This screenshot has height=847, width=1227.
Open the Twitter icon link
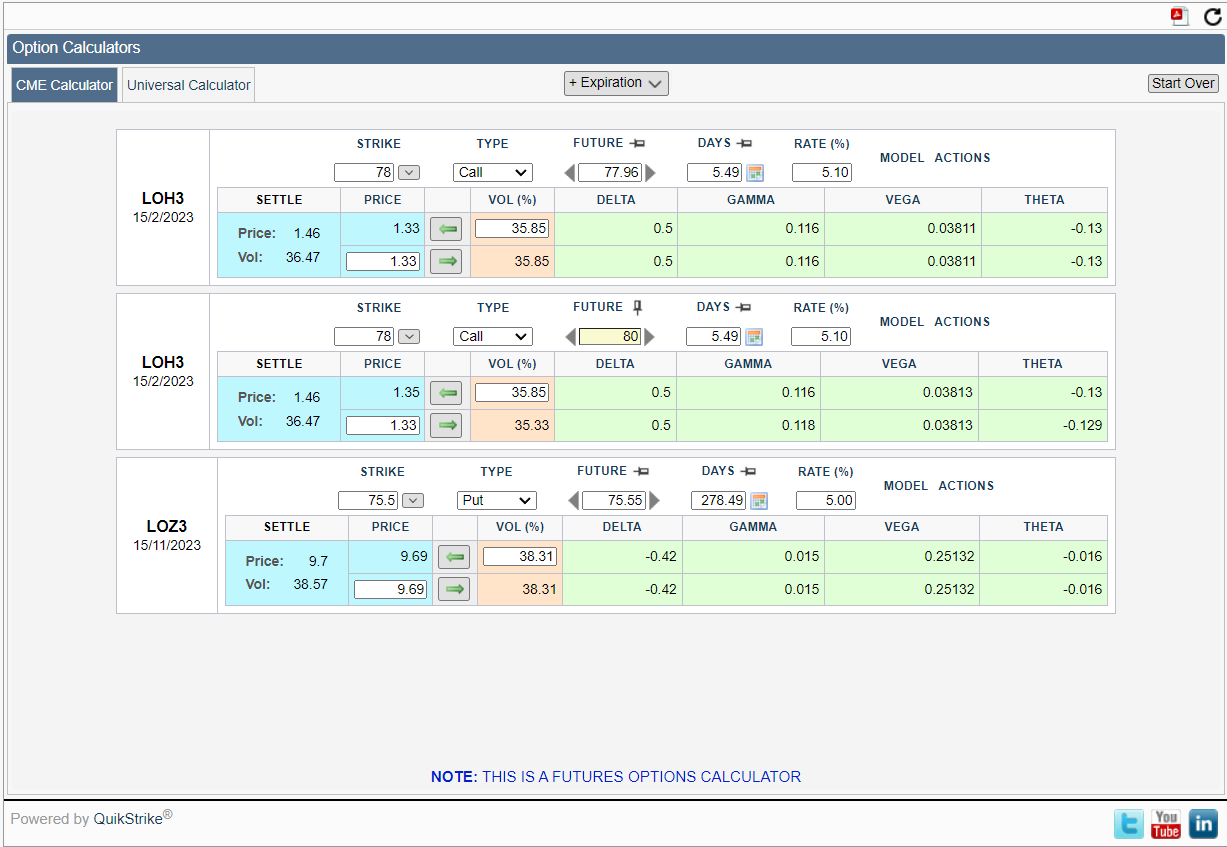1129,823
